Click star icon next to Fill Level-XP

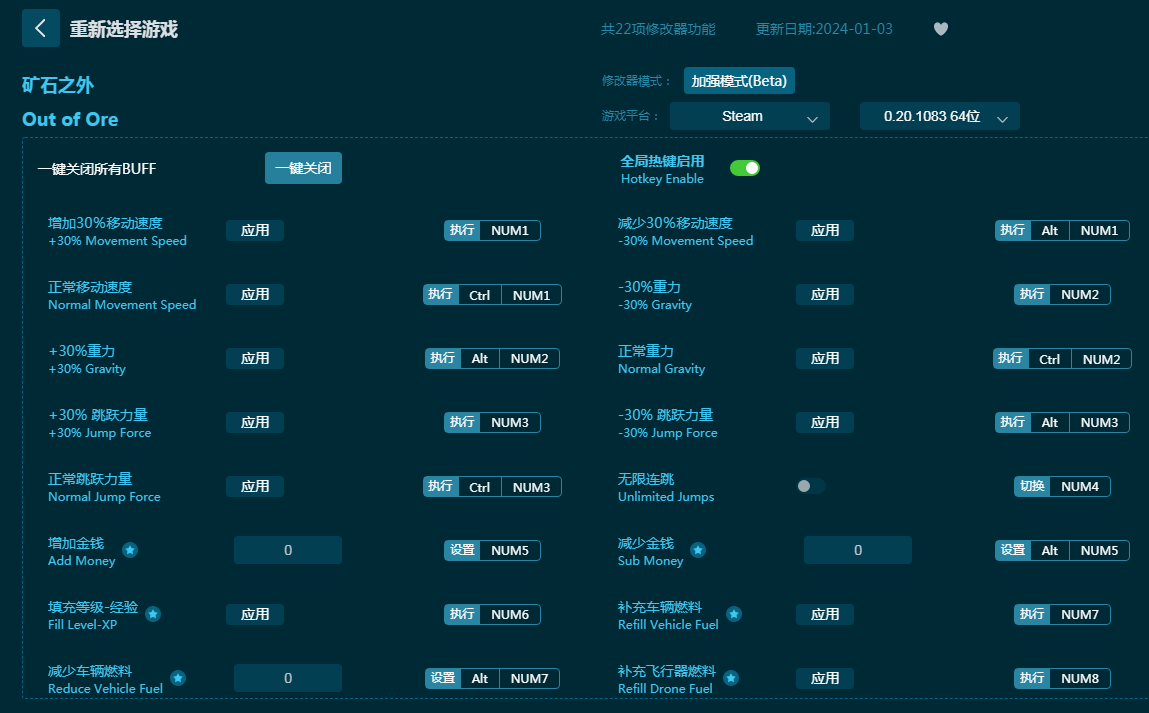(153, 614)
